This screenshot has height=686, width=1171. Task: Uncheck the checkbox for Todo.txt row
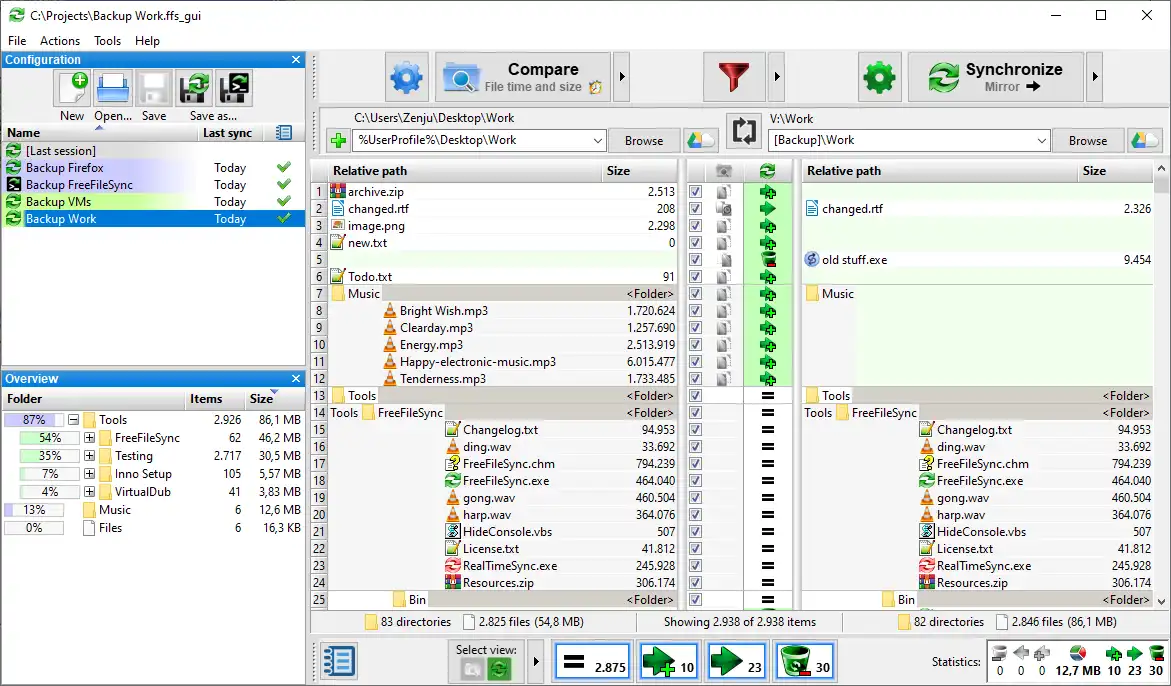[x=695, y=277]
